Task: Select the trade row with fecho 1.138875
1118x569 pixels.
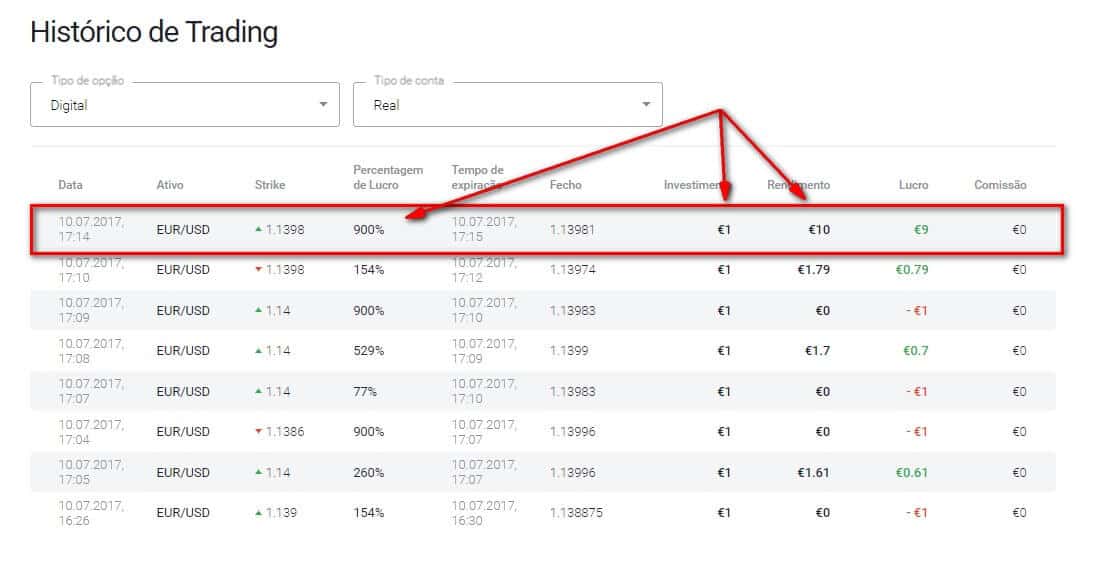Action: tap(543, 513)
